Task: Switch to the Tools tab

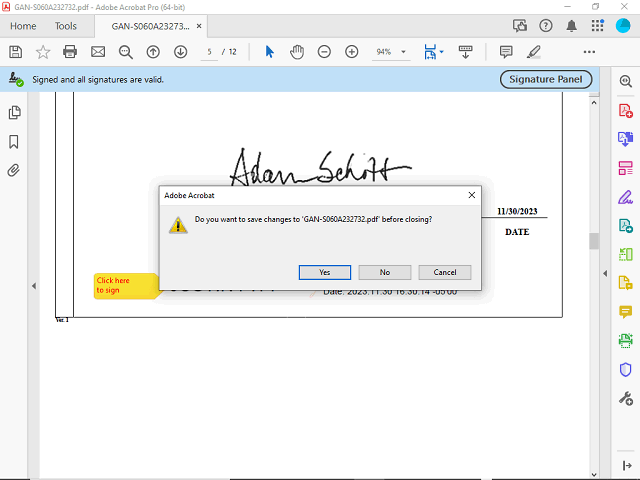Action: click(x=66, y=26)
